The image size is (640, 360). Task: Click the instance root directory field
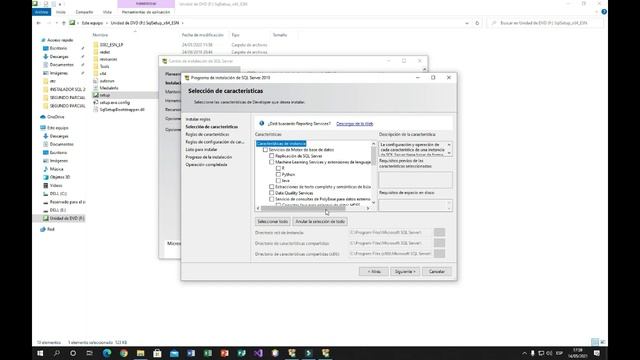390,232
